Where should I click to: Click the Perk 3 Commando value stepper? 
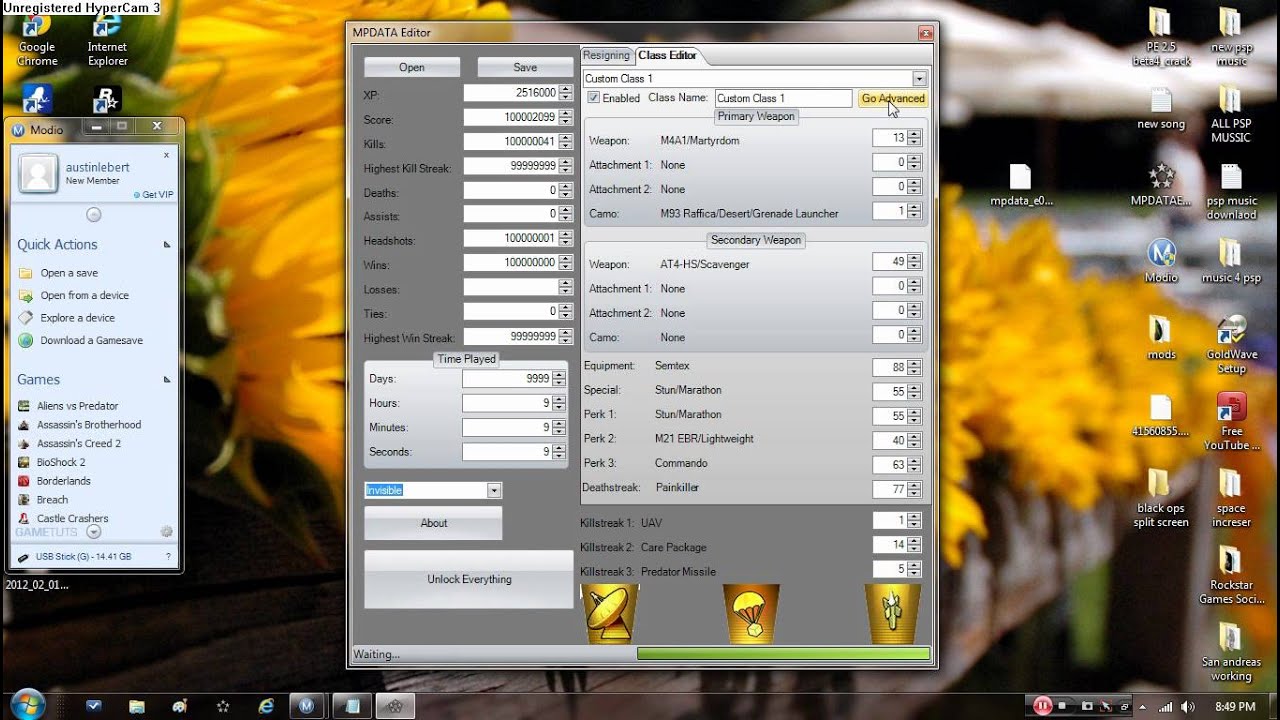coord(914,465)
